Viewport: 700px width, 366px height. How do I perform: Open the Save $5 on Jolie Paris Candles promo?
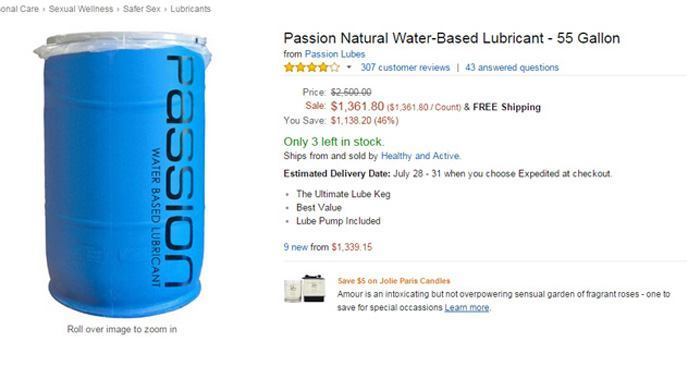tap(394, 281)
